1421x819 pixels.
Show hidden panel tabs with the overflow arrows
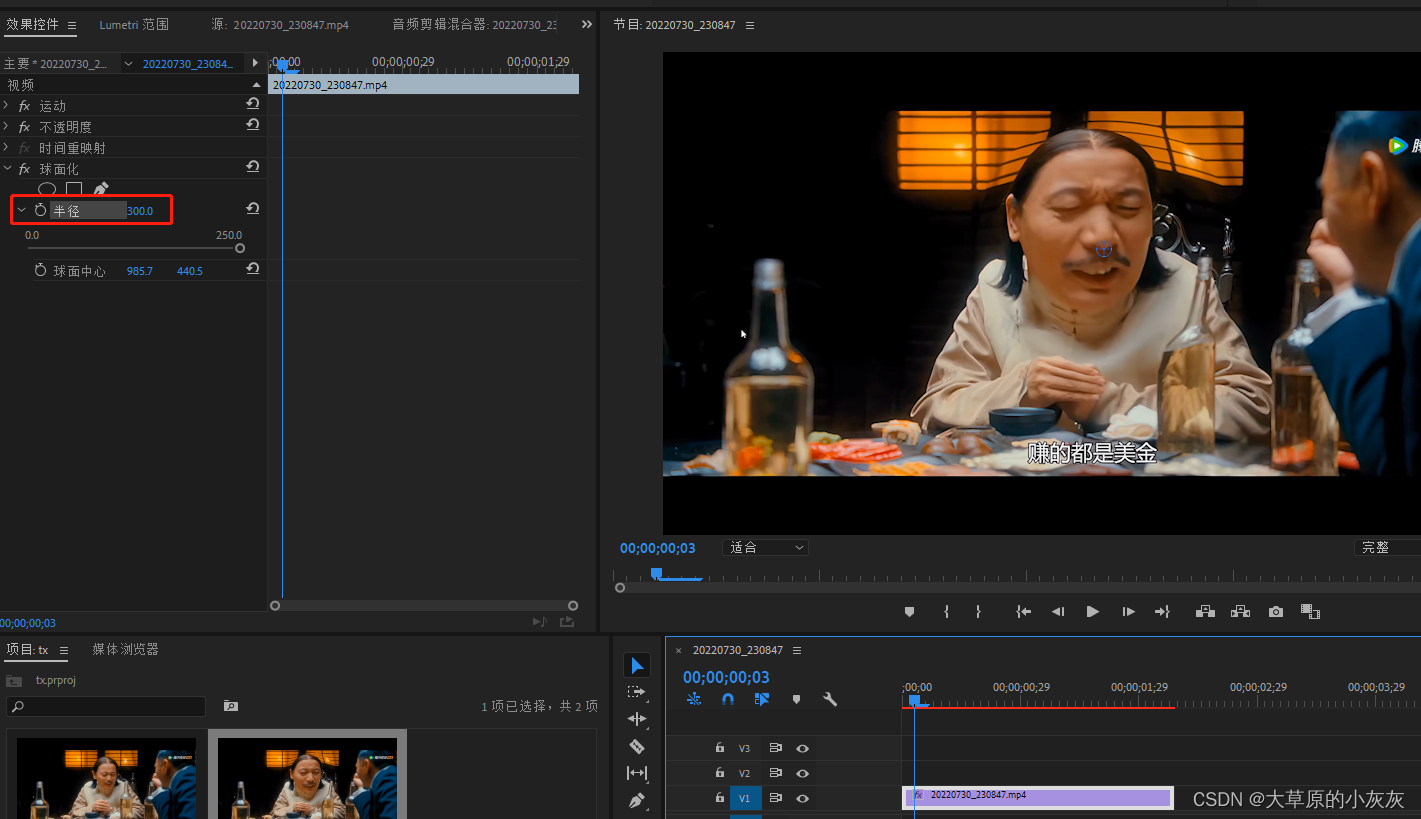click(x=586, y=25)
